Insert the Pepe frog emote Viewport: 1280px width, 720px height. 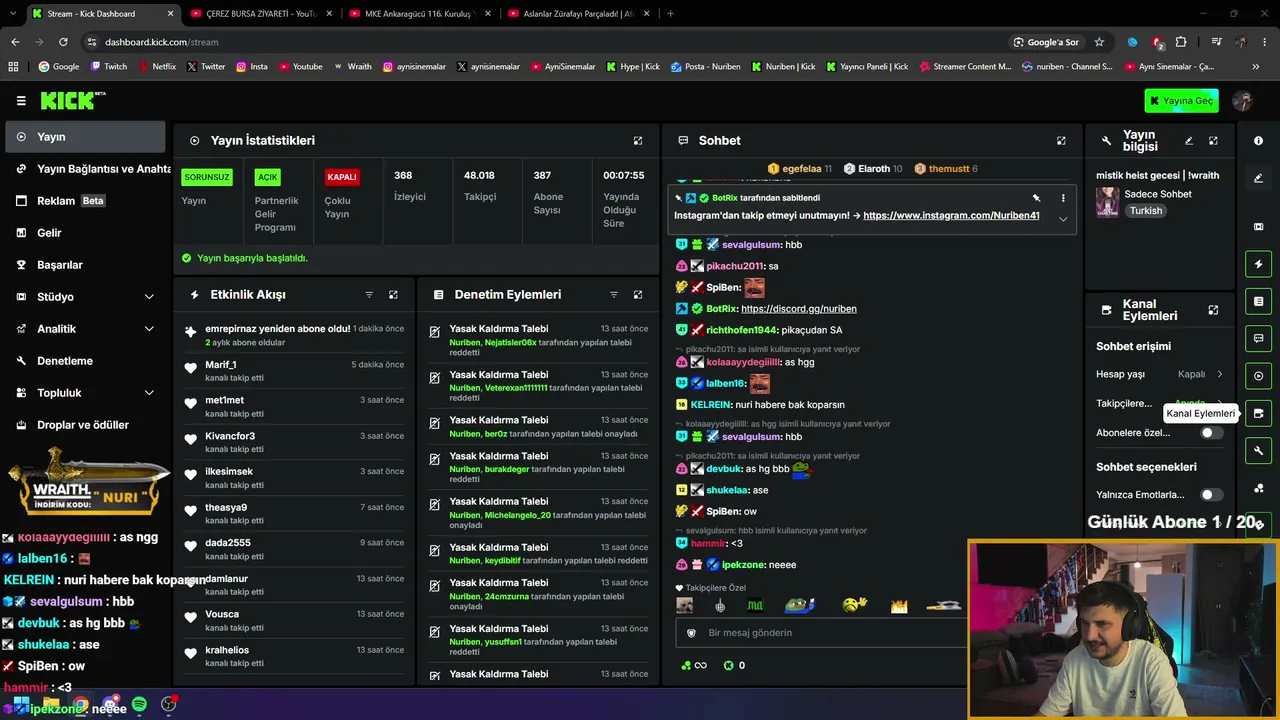tap(799, 605)
